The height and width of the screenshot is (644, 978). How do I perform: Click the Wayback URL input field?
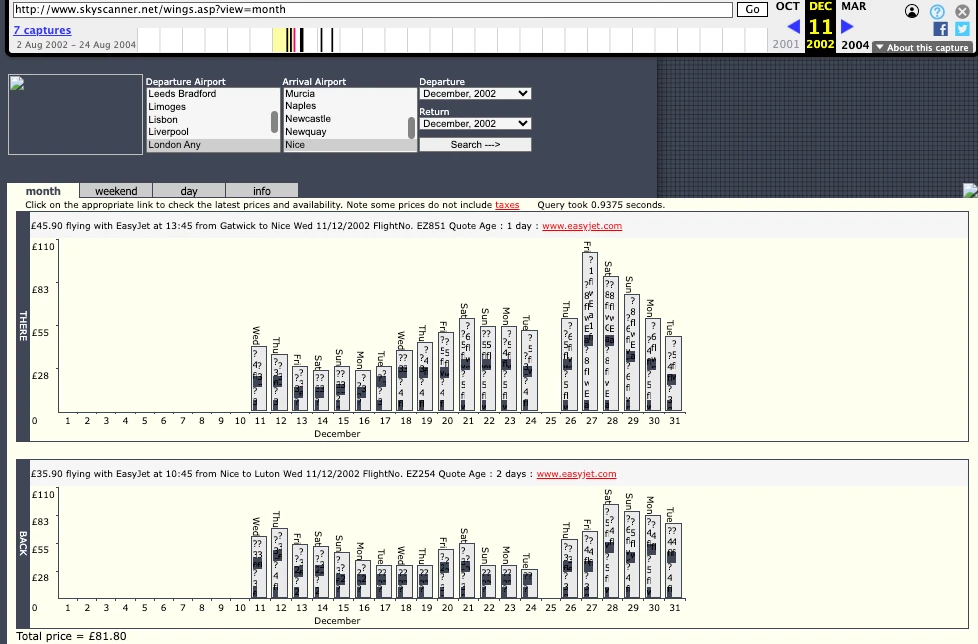372,9
